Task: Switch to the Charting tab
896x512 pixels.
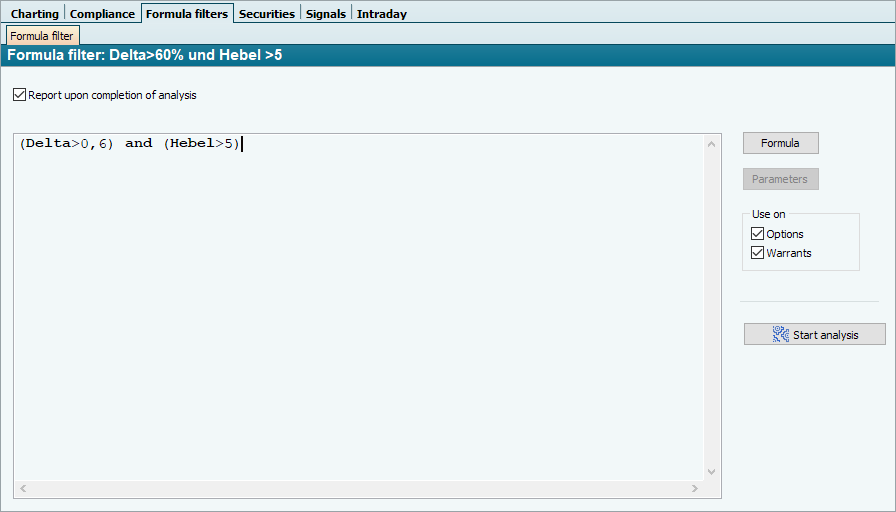Action: 35,14
